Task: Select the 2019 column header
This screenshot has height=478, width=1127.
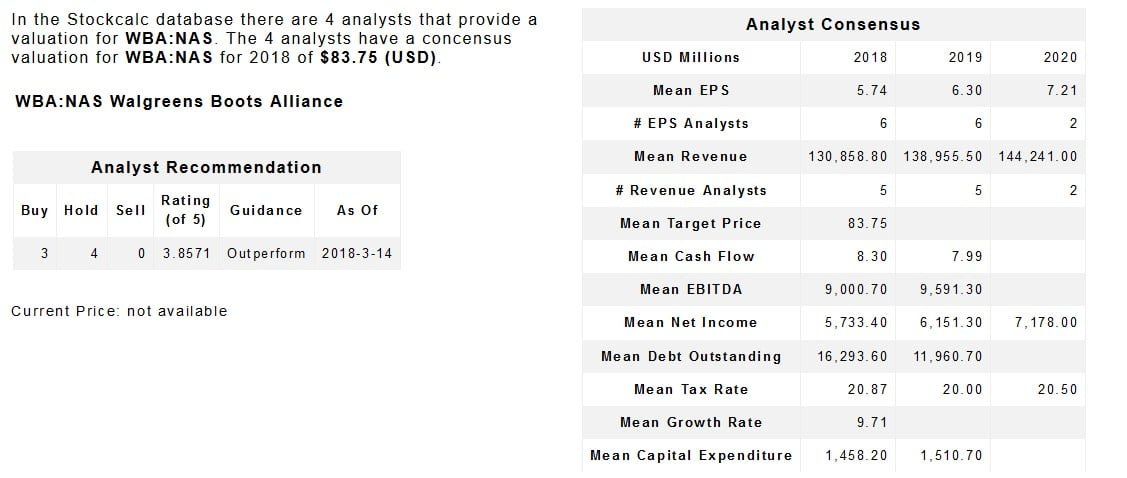Action: pos(965,57)
